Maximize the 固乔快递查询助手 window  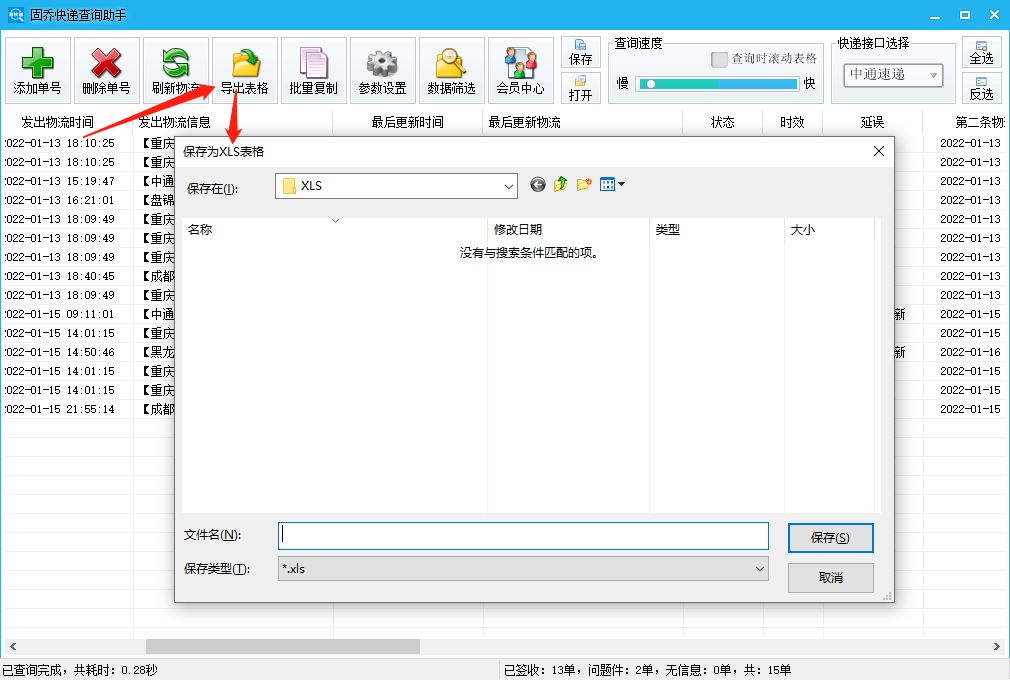click(965, 15)
